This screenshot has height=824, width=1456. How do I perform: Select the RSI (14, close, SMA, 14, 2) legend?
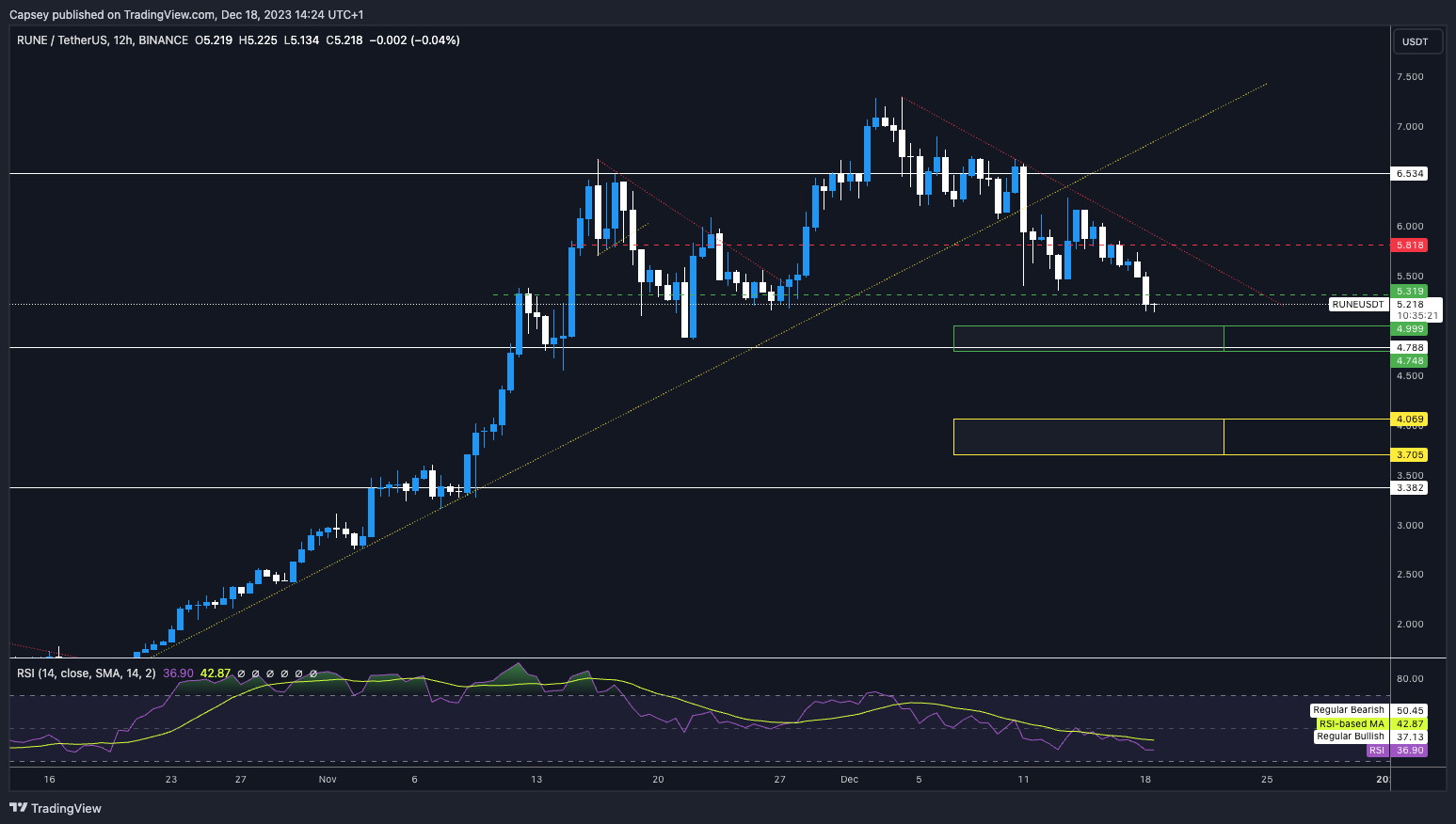[x=86, y=673]
